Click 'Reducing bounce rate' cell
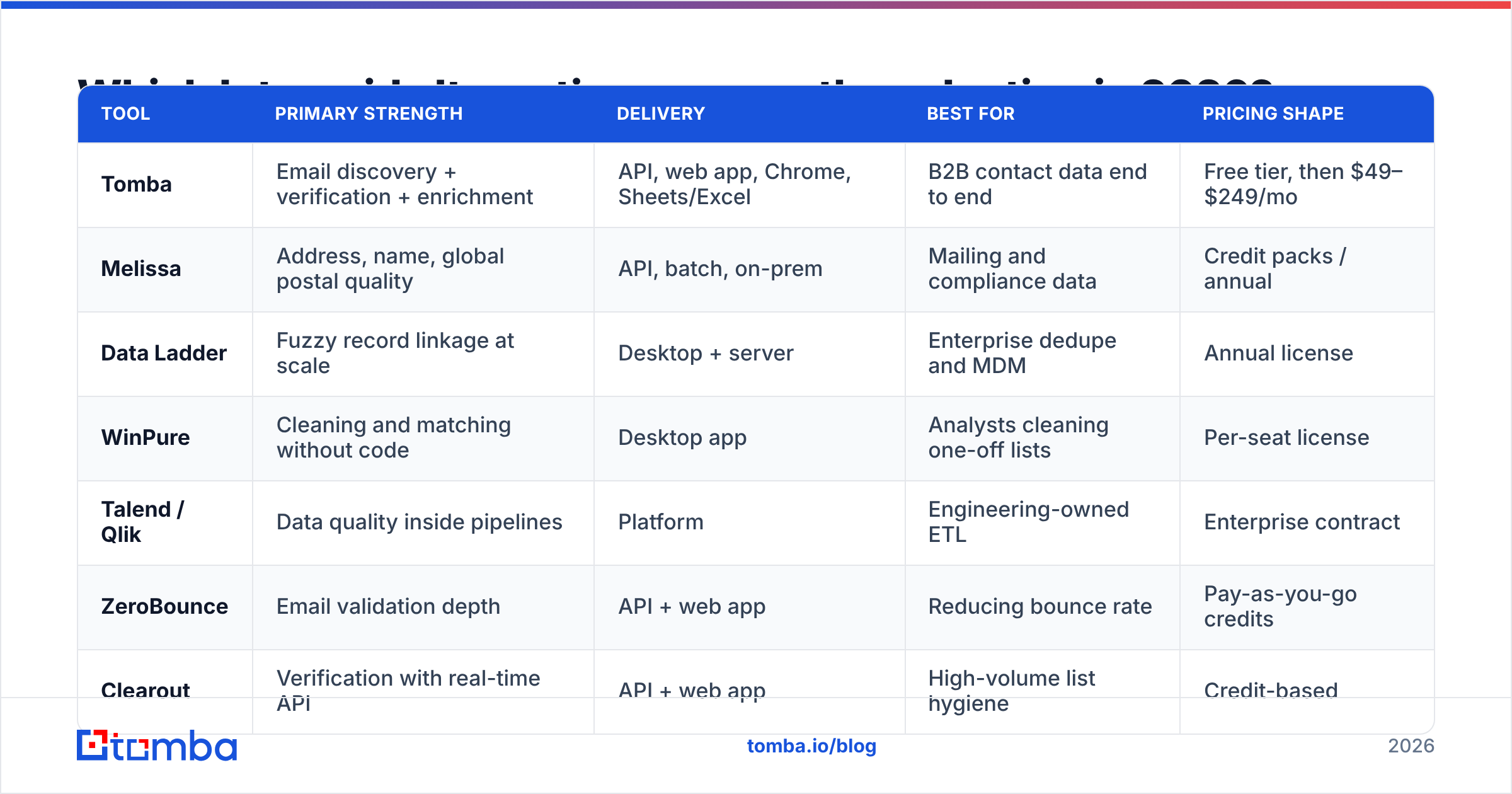Screen dimensions: 1512x794 (x=1043, y=607)
